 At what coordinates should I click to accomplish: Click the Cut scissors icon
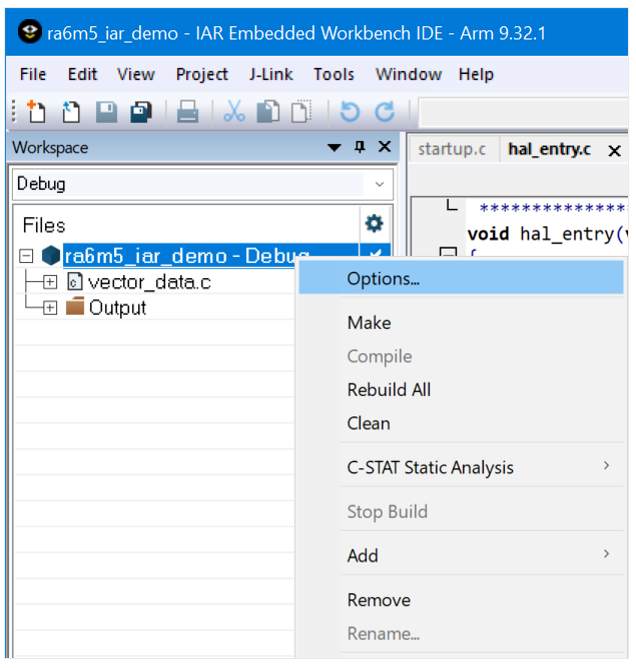point(234,112)
